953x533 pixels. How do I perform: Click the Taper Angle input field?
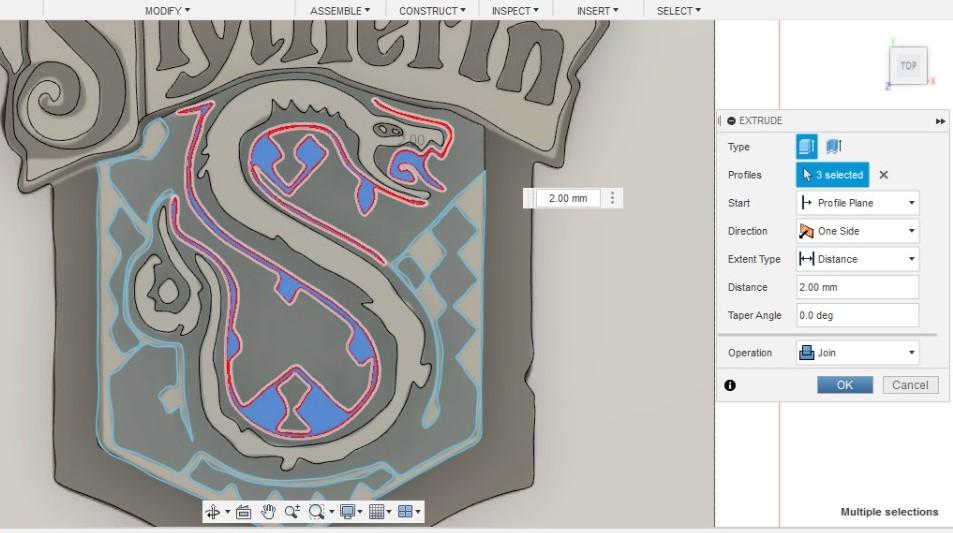click(x=858, y=315)
